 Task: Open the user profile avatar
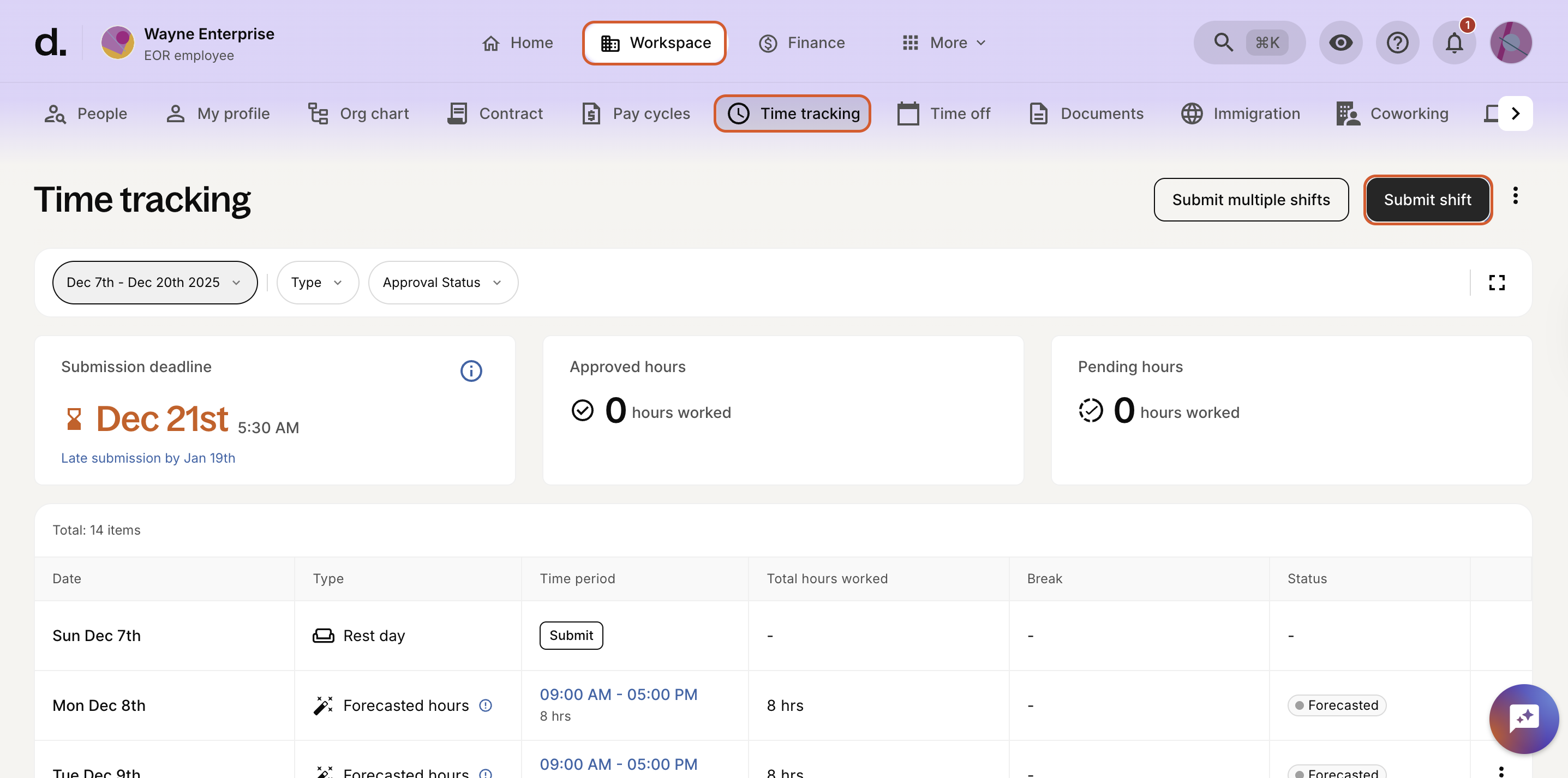pyautogui.click(x=1510, y=43)
